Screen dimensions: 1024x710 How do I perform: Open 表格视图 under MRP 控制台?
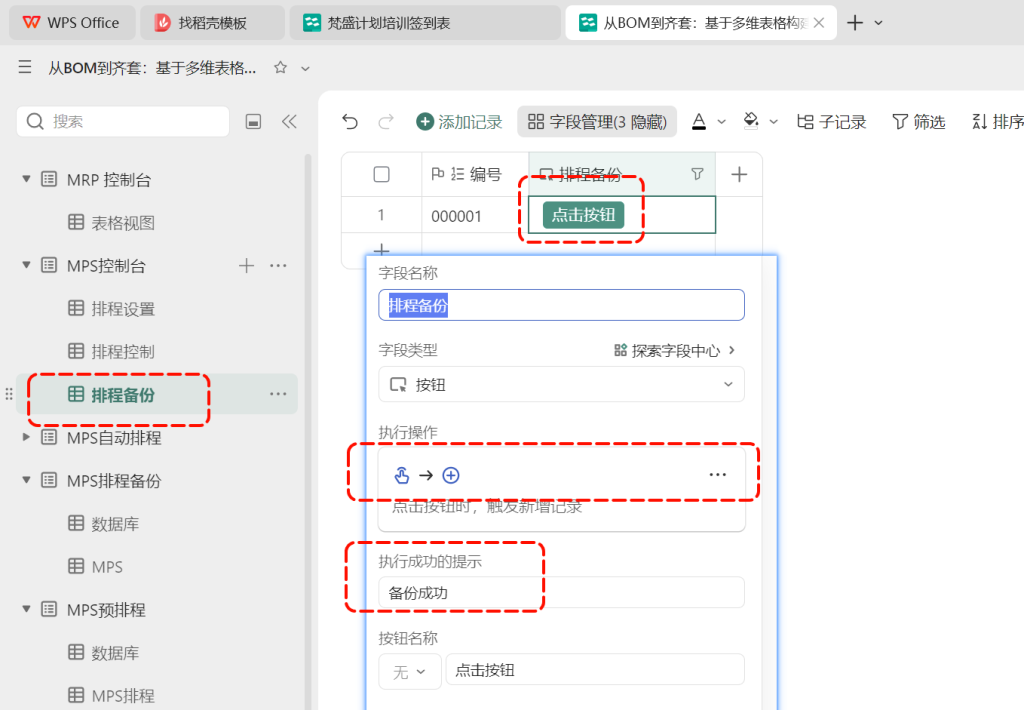(123, 223)
